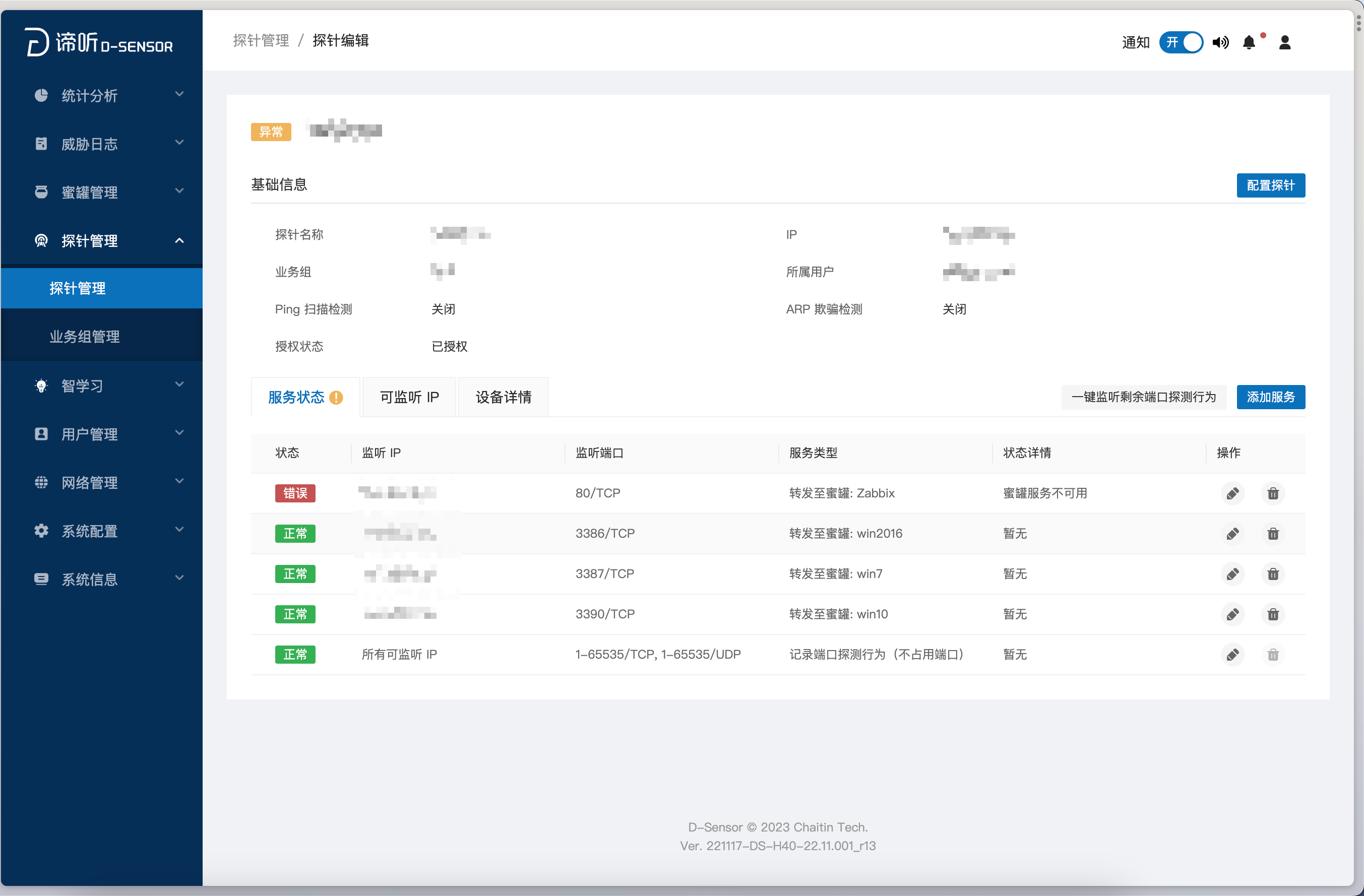Click the 配置探针 button
Screen dimensions: 1364x896
(1270, 185)
